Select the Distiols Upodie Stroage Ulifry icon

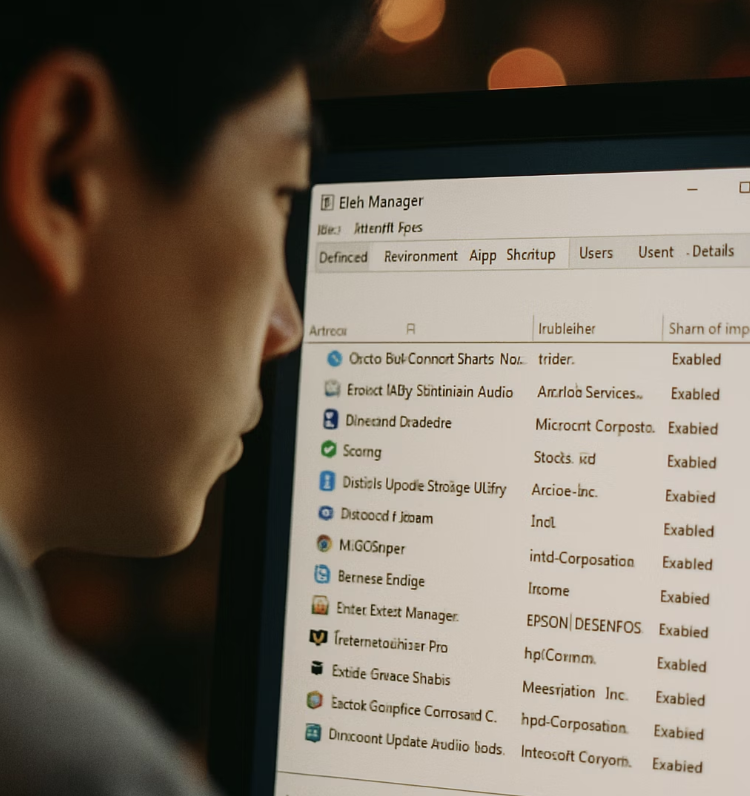coord(327,481)
